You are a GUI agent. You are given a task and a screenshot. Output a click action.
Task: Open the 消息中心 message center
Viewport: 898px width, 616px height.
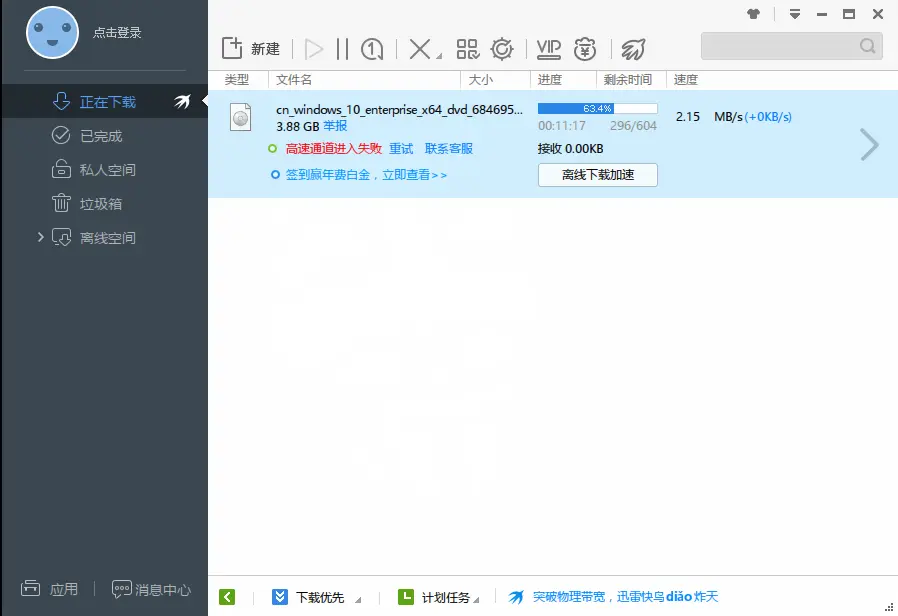point(151,590)
